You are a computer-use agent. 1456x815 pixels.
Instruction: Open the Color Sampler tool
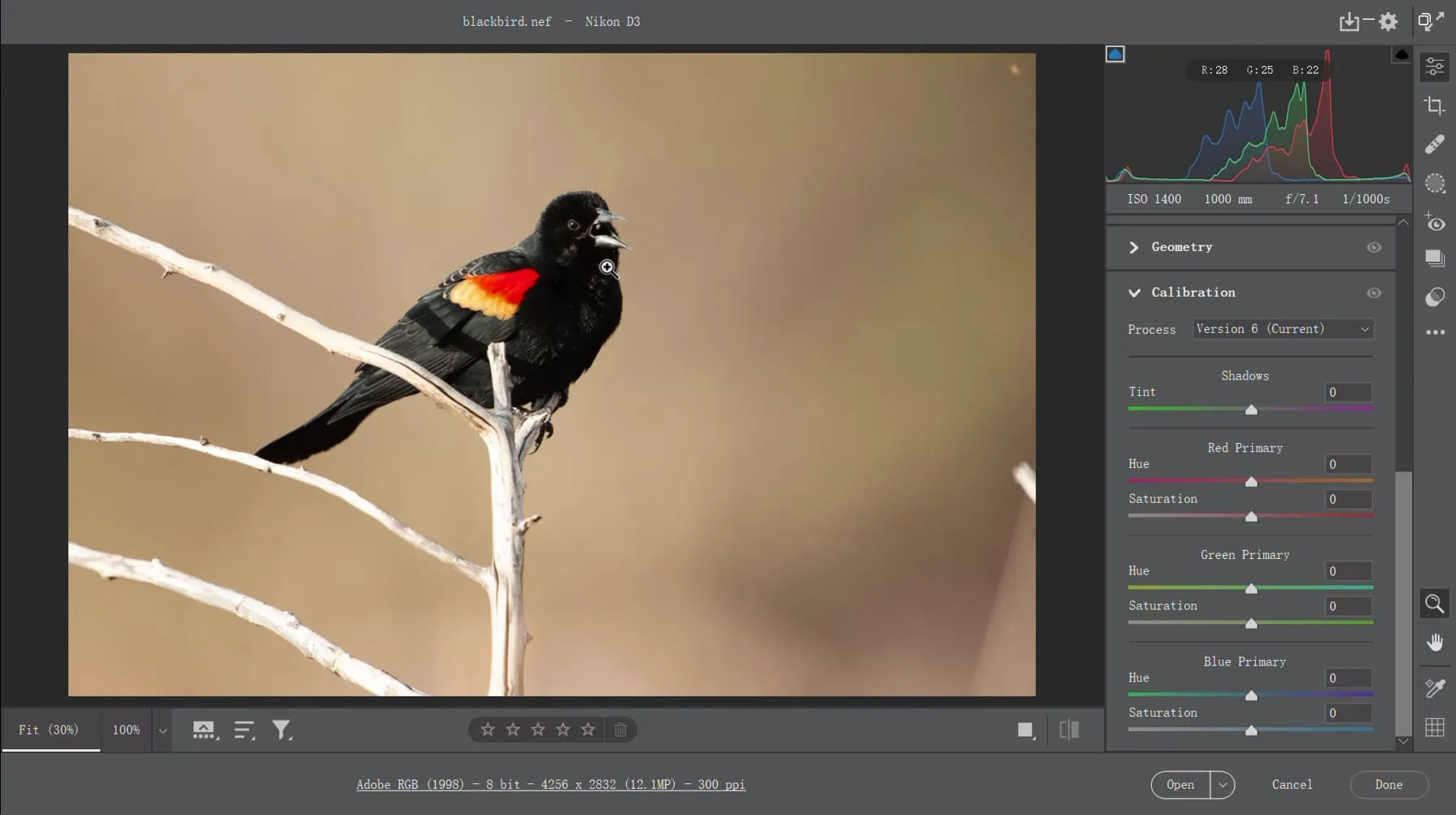coord(1435,688)
